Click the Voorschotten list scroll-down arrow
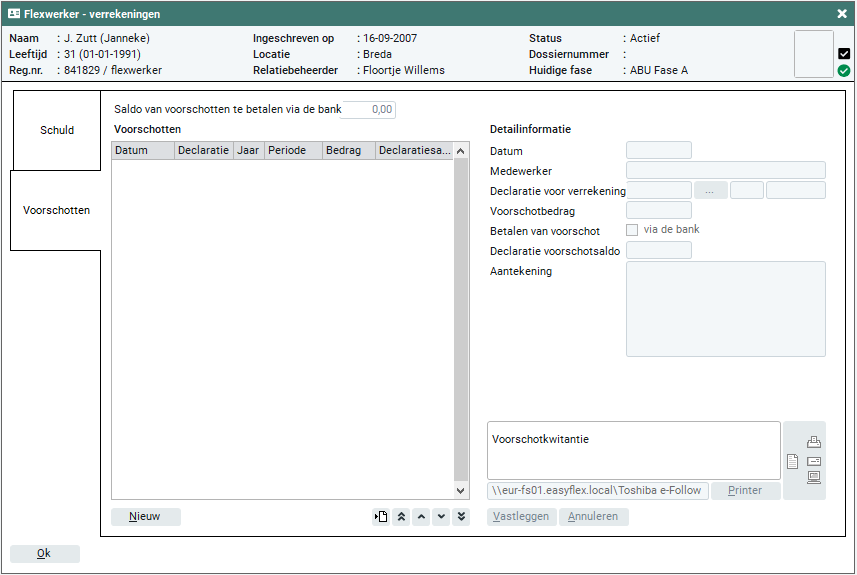Image resolution: width=857 pixels, height=575 pixels. pyautogui.click(x=461, y=491)
